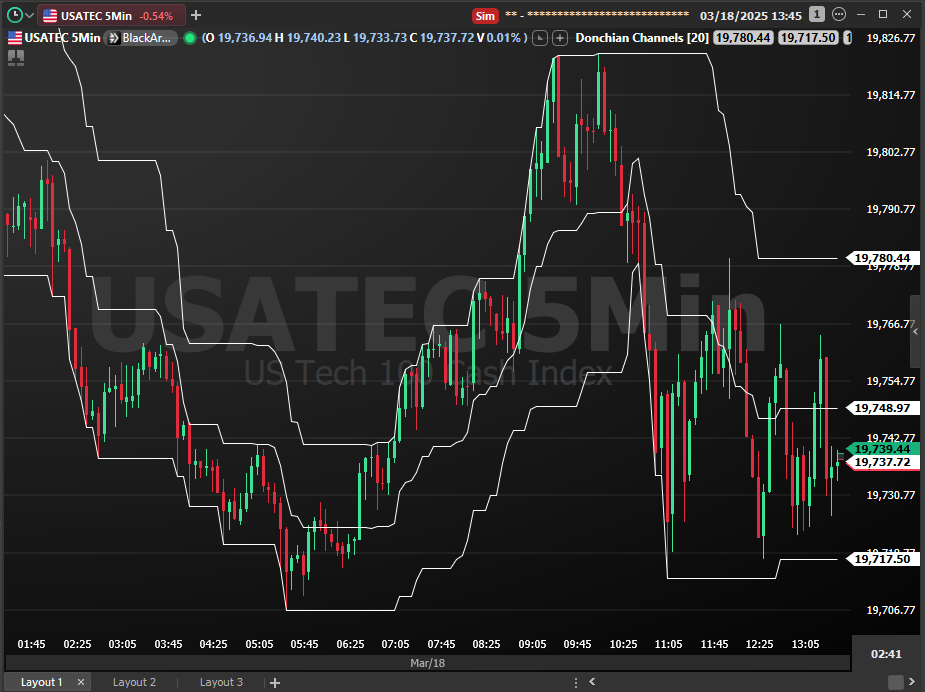Switch to the Layout 2 tab
This screenshot has width=925, height=692.
[x=134, y=682]
